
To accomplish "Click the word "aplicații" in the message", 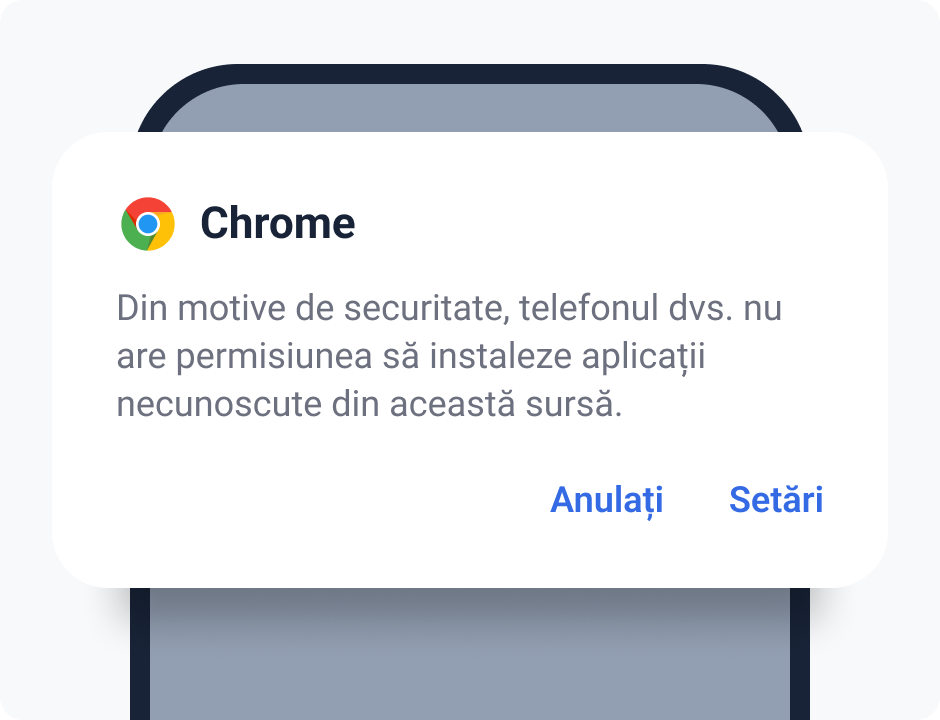I will pos(643,357).
